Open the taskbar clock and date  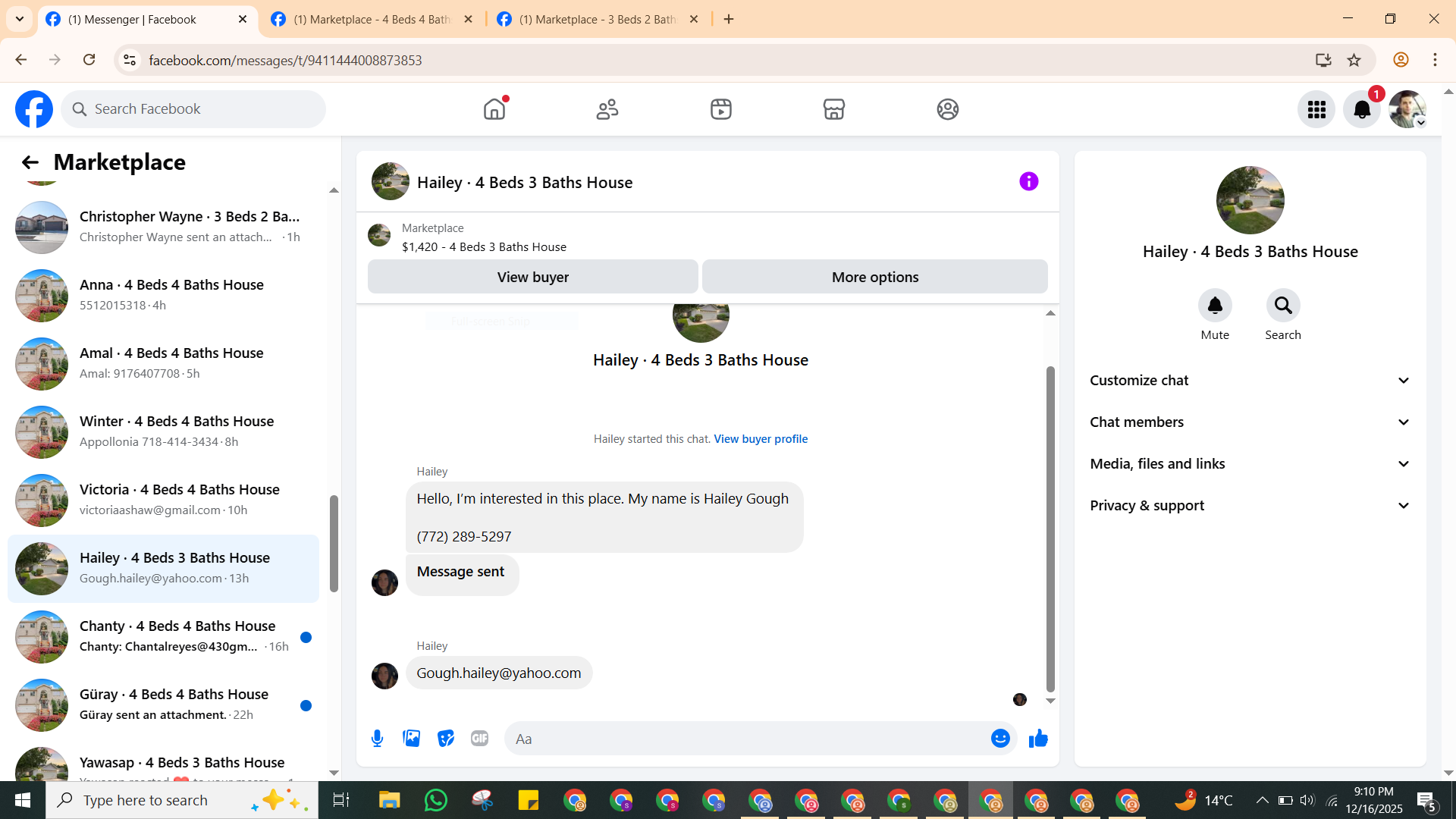coord(1374,800)
